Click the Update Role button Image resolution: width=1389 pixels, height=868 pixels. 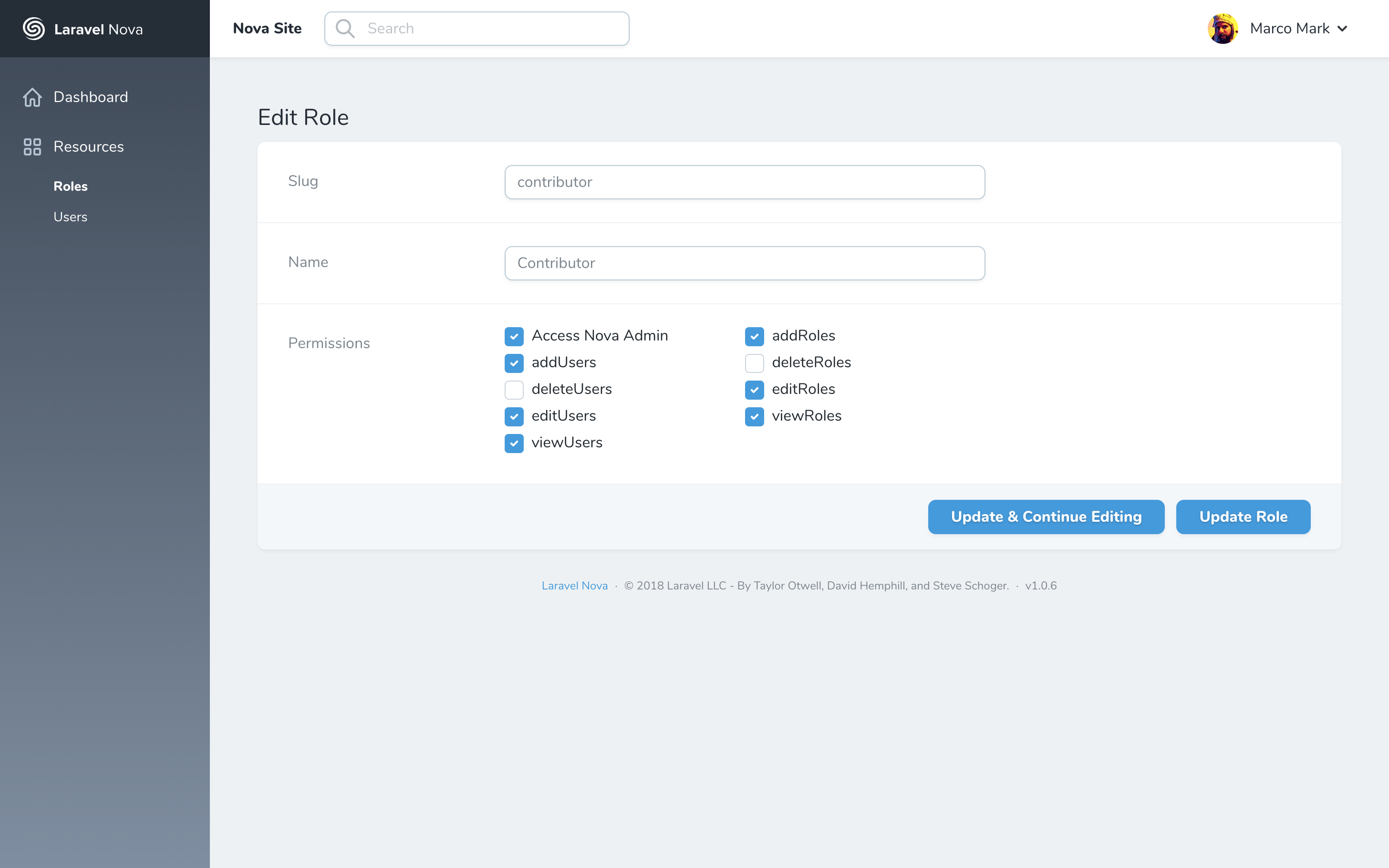coord(1243,516)
